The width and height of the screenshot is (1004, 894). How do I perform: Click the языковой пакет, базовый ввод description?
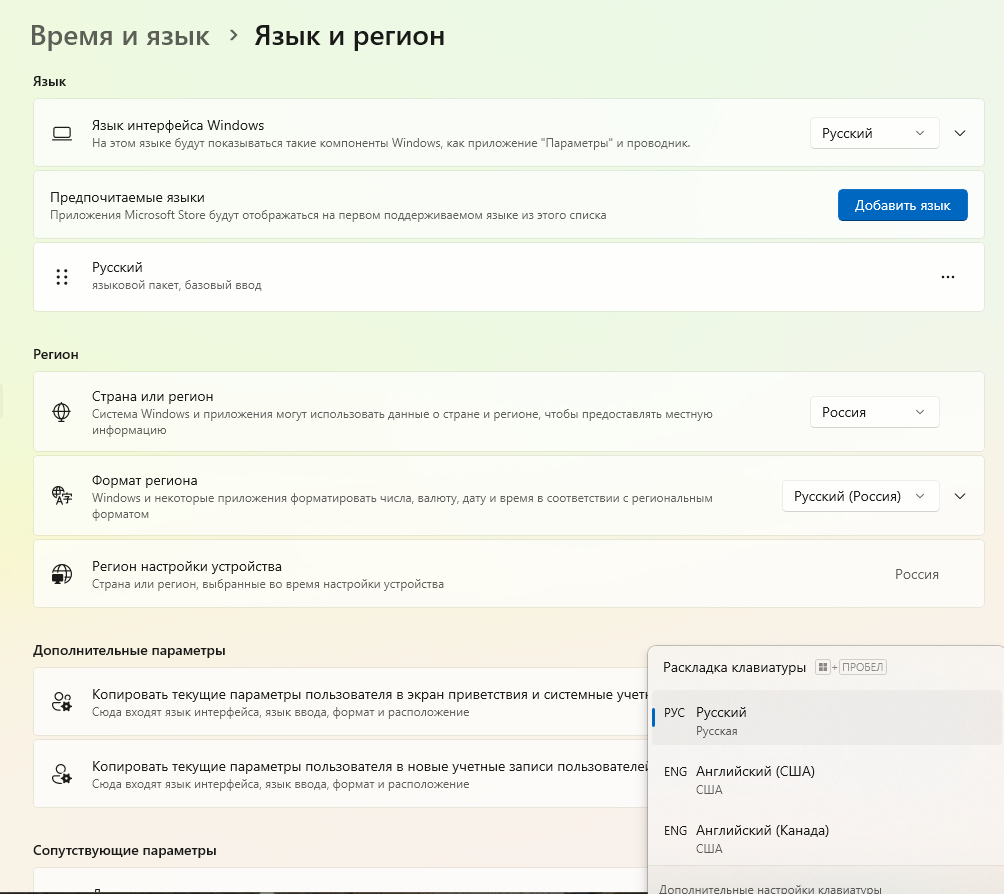click(177, 285)
